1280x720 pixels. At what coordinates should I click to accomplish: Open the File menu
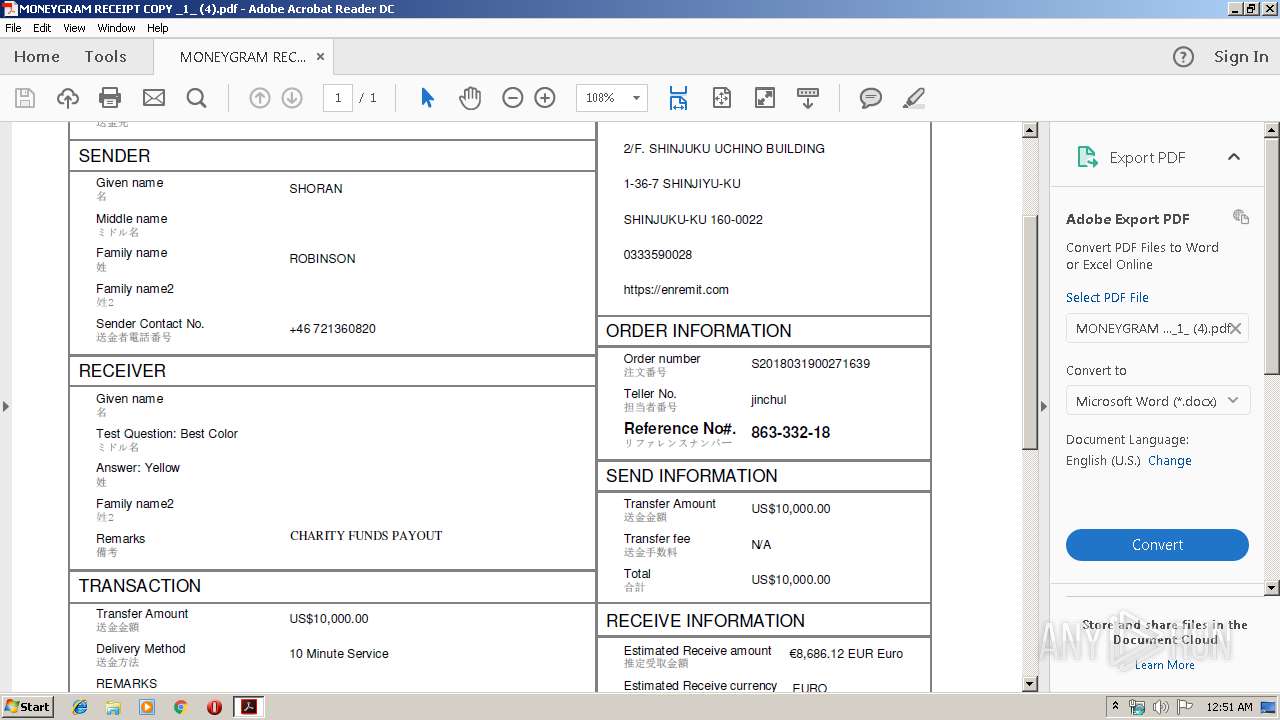tap(13, 28)
